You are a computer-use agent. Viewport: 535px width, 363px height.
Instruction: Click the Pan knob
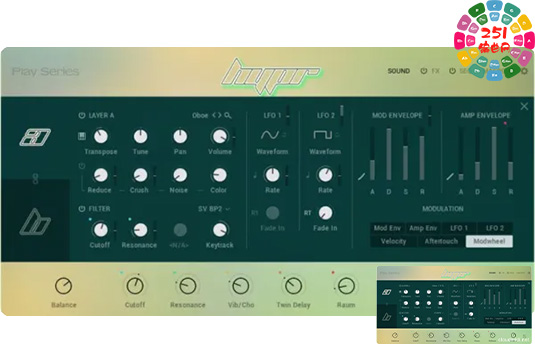click(180, 136)
